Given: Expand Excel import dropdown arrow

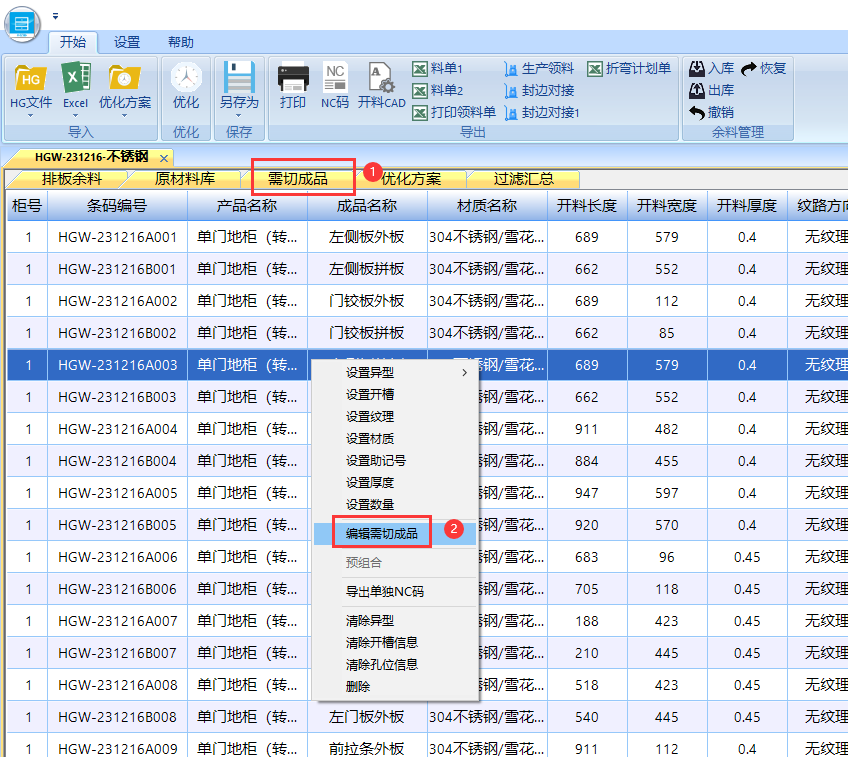Looking at the screenshot, I should (75, 115).
